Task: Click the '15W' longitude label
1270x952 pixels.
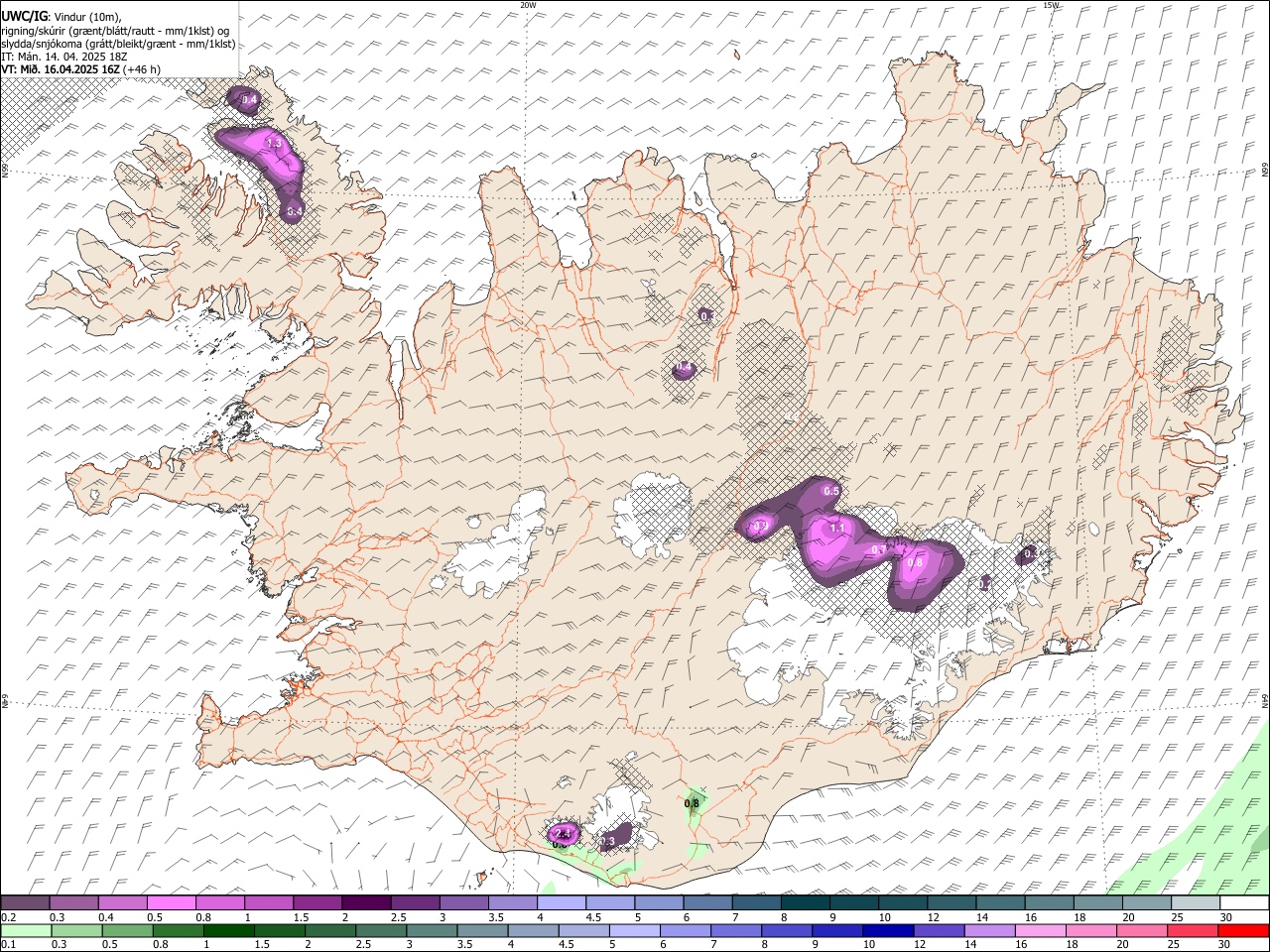Action: [x=1052, y=5]
